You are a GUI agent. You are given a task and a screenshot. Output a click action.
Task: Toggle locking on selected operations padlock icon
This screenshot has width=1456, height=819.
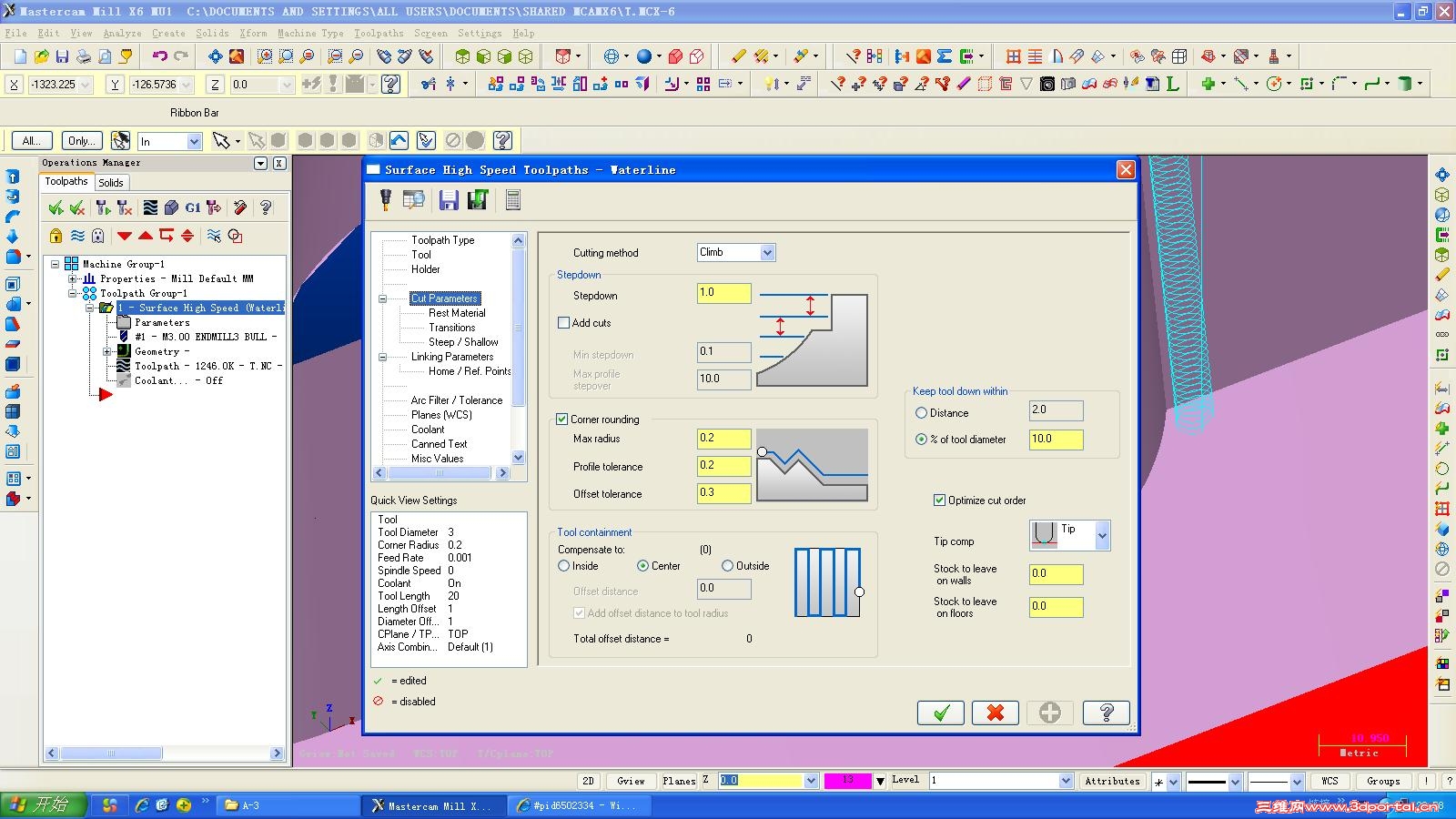56,236
